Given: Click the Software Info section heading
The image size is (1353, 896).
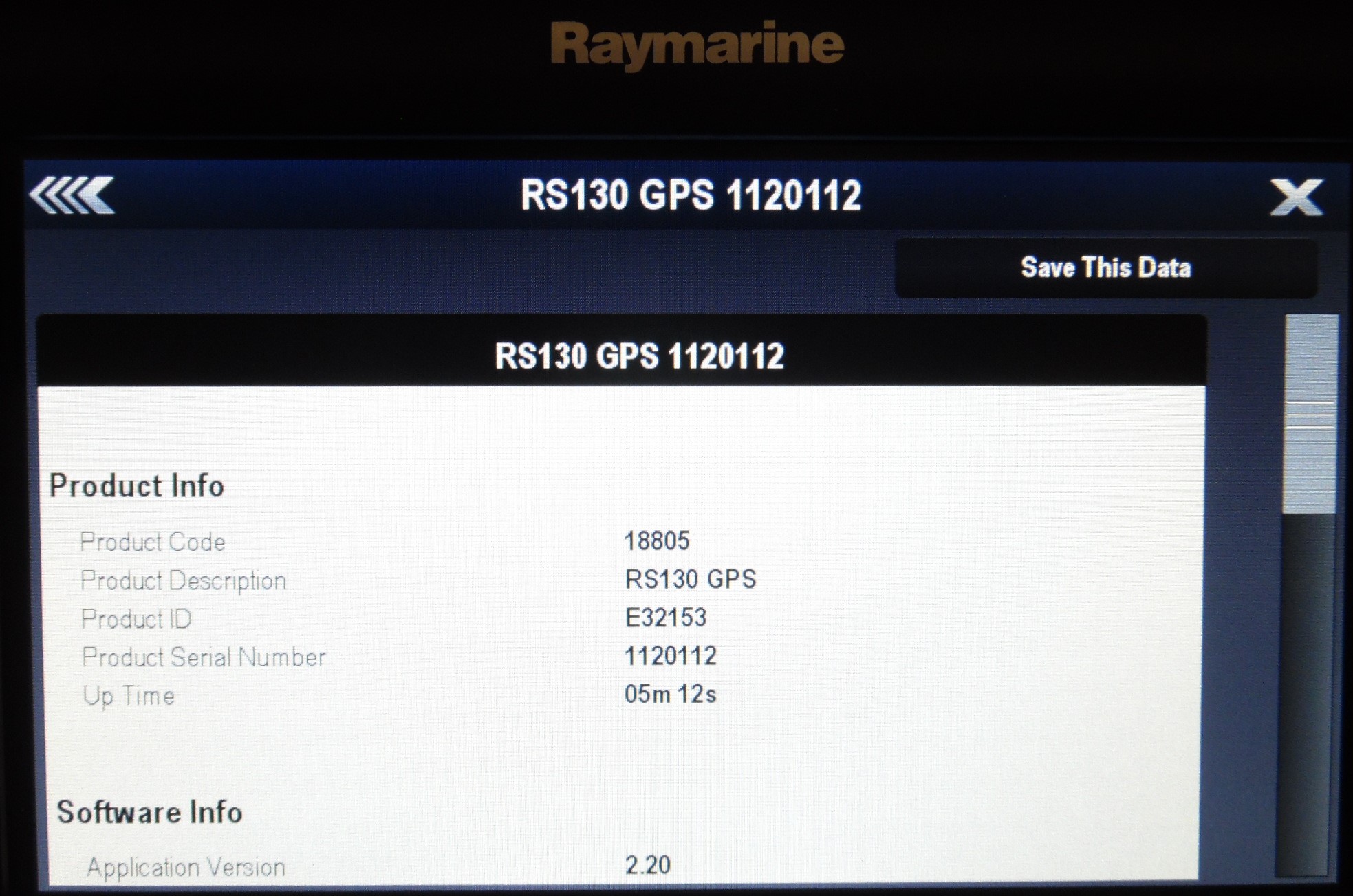Looking at the screenshot, I should coord(149,812).
